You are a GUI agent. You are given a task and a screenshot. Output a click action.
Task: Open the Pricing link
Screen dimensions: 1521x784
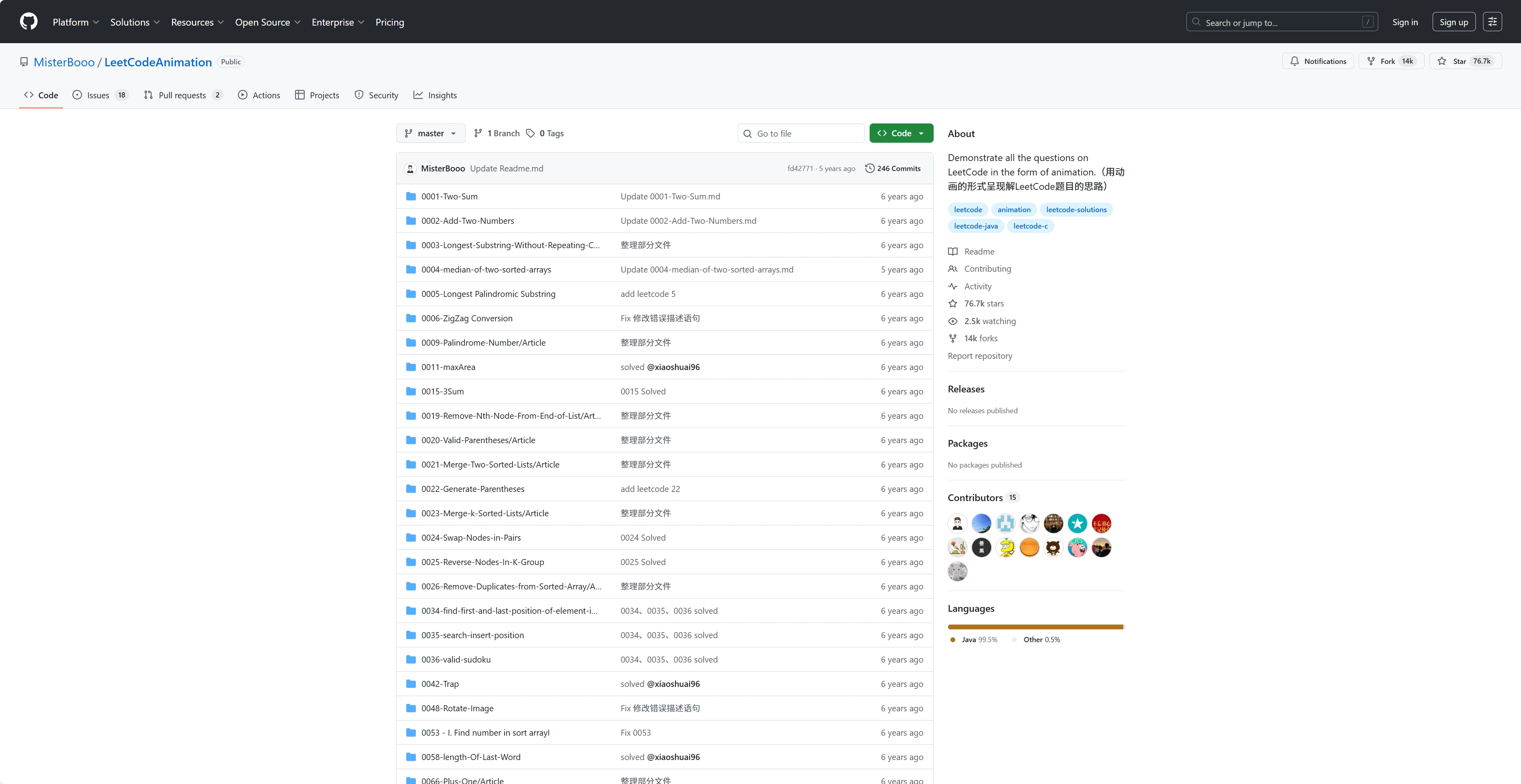tap(390, 22)
